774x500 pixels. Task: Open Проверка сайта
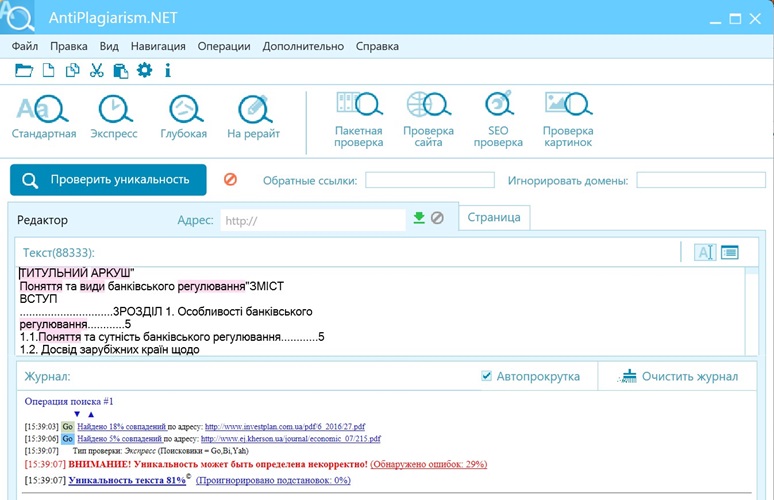(x=428, y=119)
